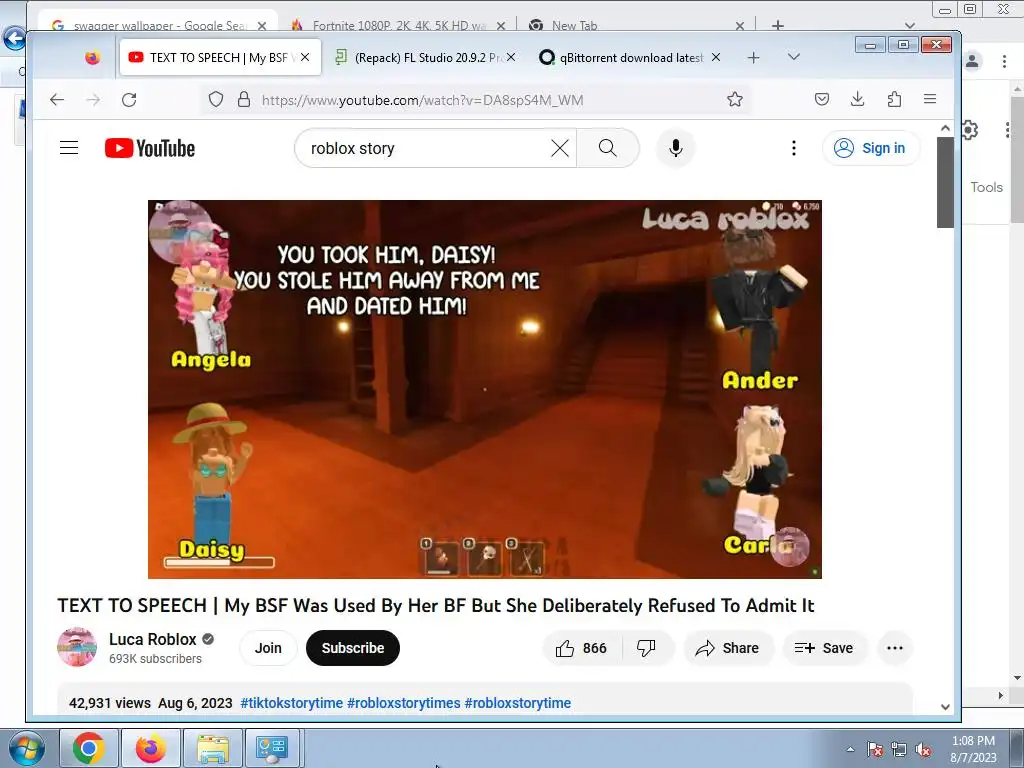The image size is (1024, 768).
Task: Click the scroll-up arrow in Firefox window
Action: pos(945,128)
